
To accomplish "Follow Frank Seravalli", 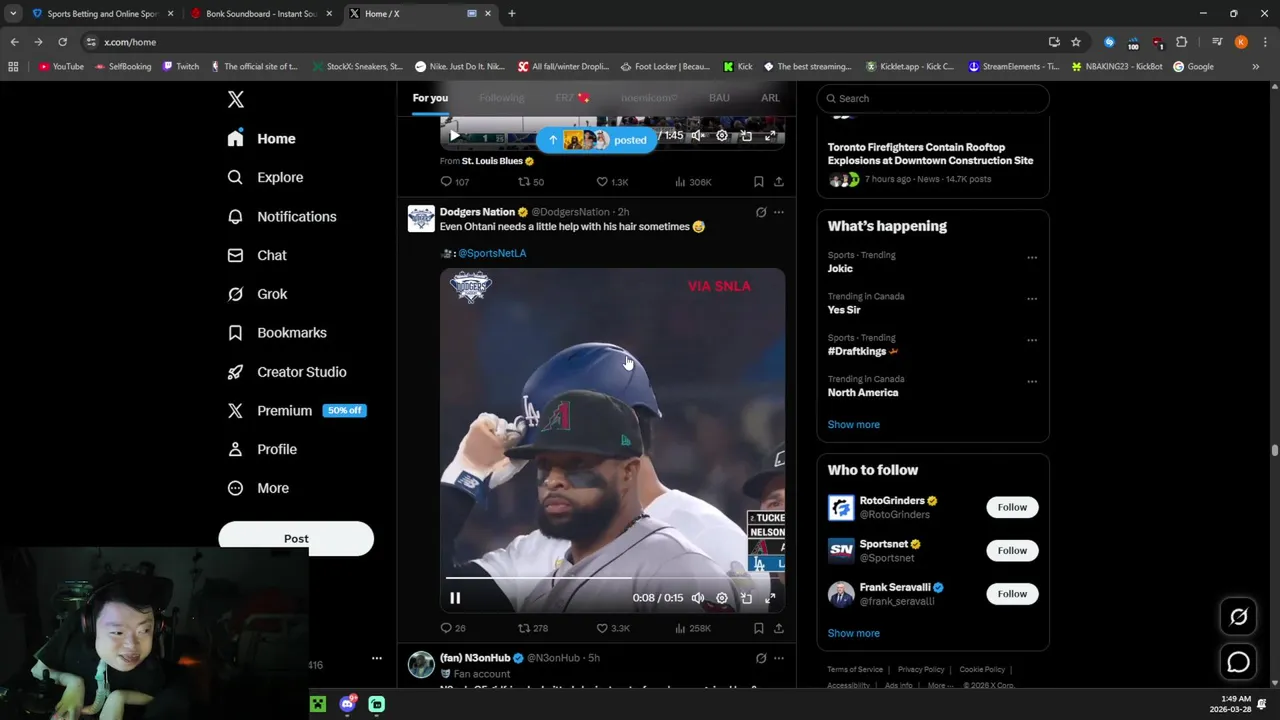I will coord(1012,594).
